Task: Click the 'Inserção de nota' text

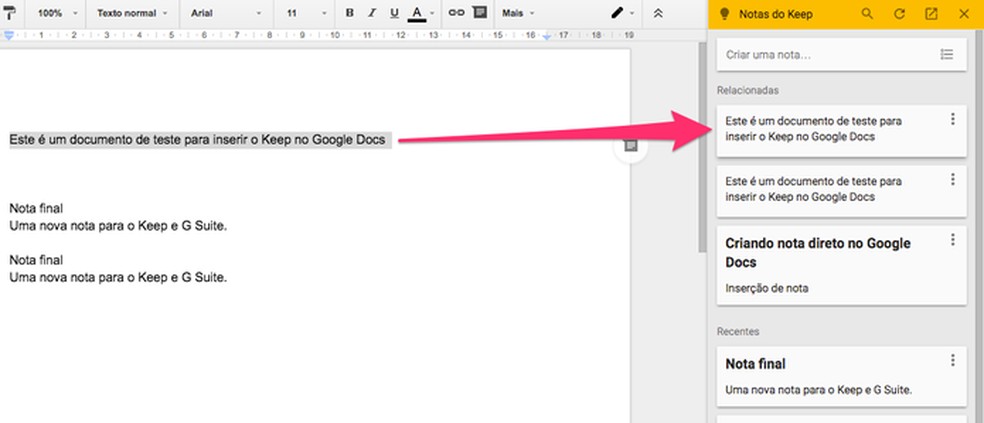Action: point(766,289)
